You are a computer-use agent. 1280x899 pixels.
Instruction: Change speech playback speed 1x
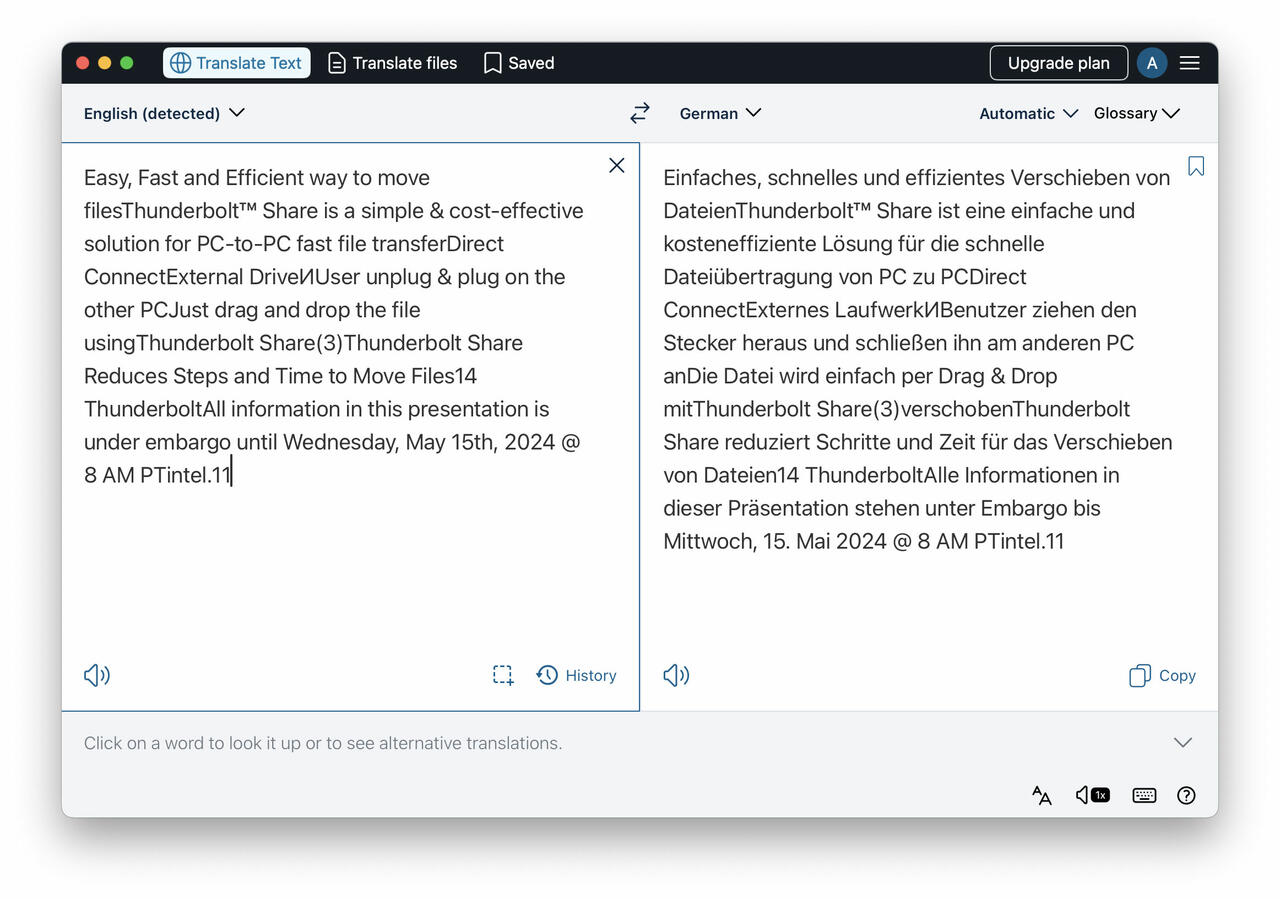click(1092, 795)
